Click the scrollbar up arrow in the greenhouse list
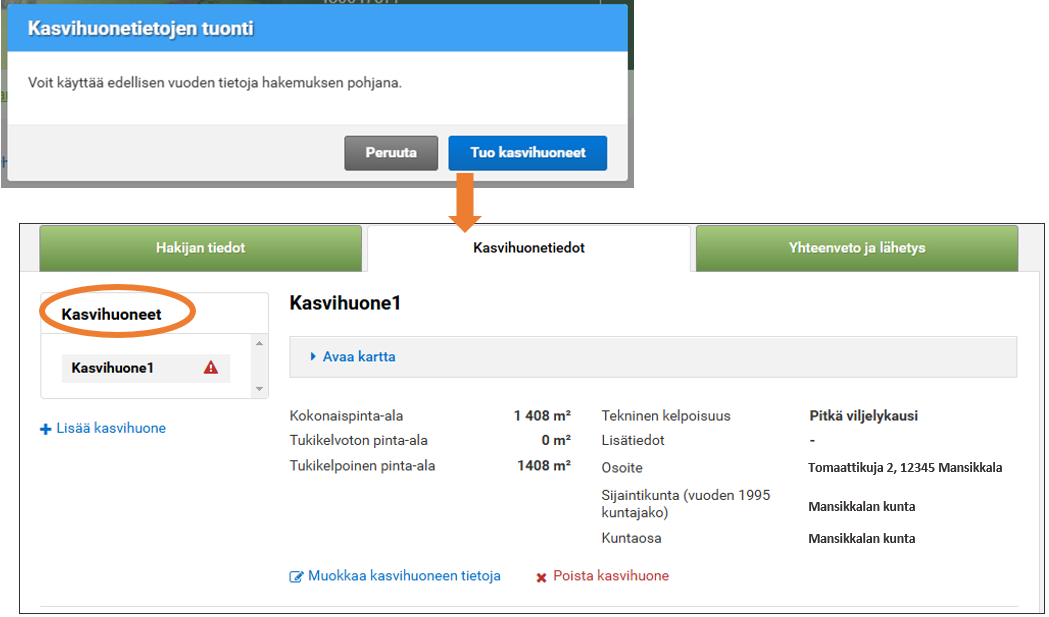 261,344
